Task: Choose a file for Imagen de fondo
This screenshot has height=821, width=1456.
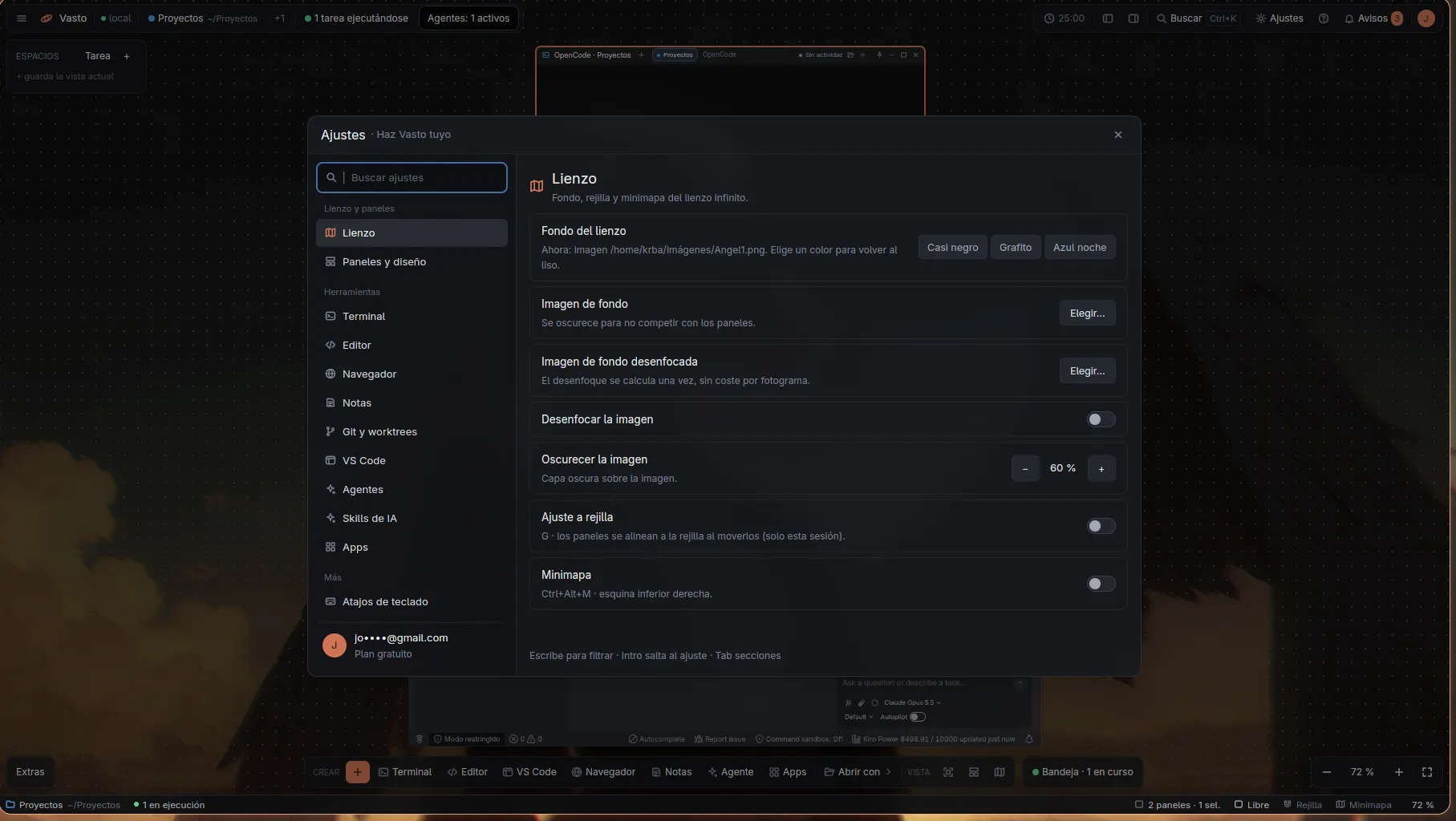Action: tap(1087, 313)
